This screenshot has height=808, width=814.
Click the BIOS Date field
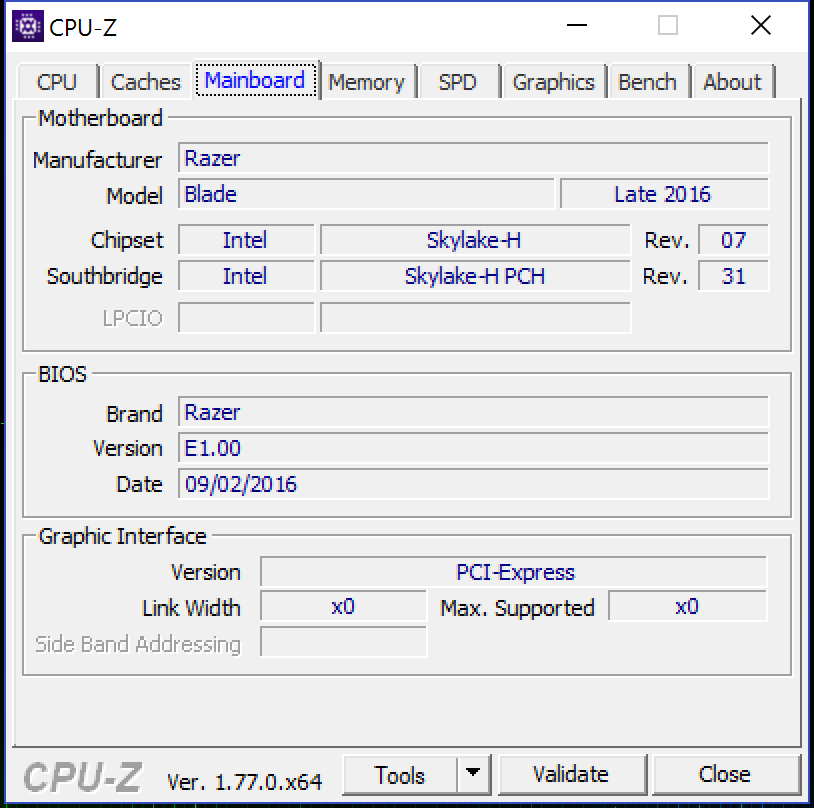[x=473, y=484]
